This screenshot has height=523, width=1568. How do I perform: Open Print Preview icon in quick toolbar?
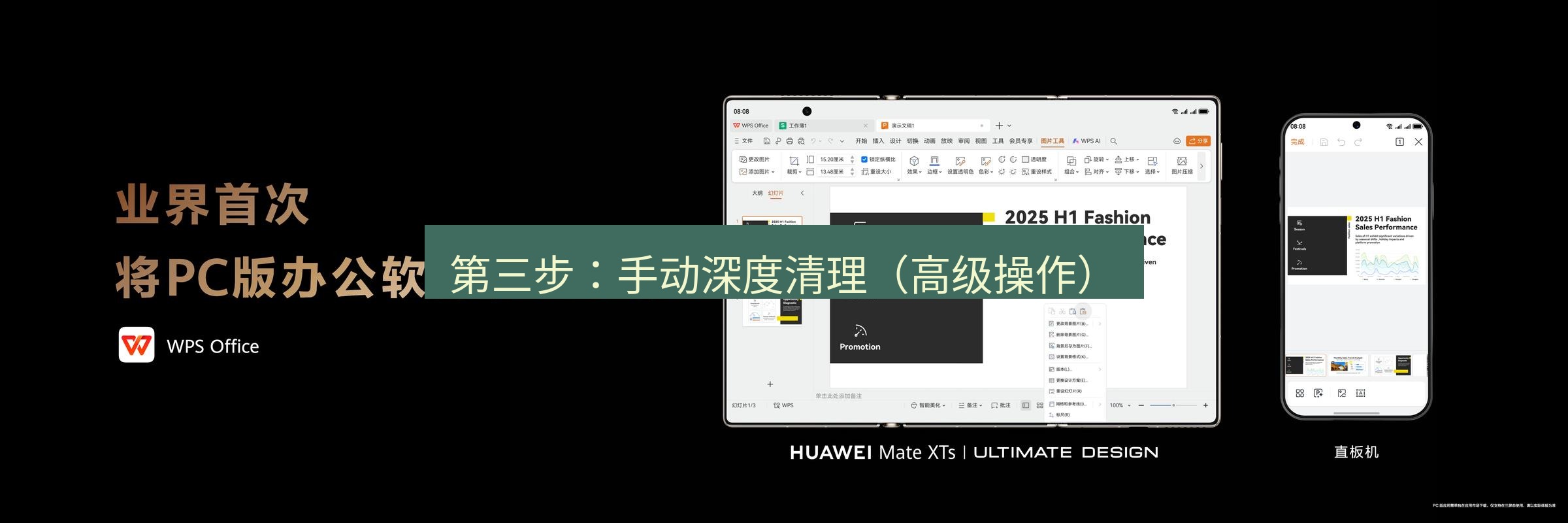pyautogui.click(x=801, y=141)
